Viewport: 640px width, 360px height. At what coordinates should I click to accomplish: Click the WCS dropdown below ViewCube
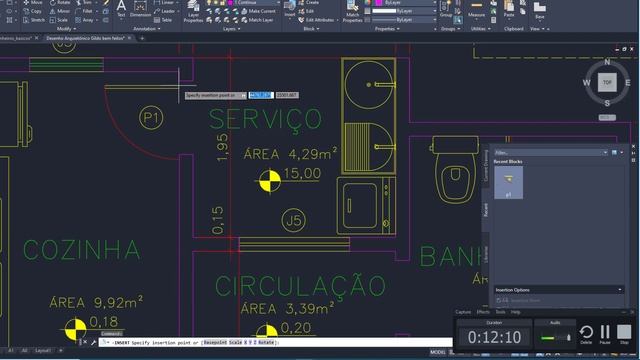coord(607,118)
